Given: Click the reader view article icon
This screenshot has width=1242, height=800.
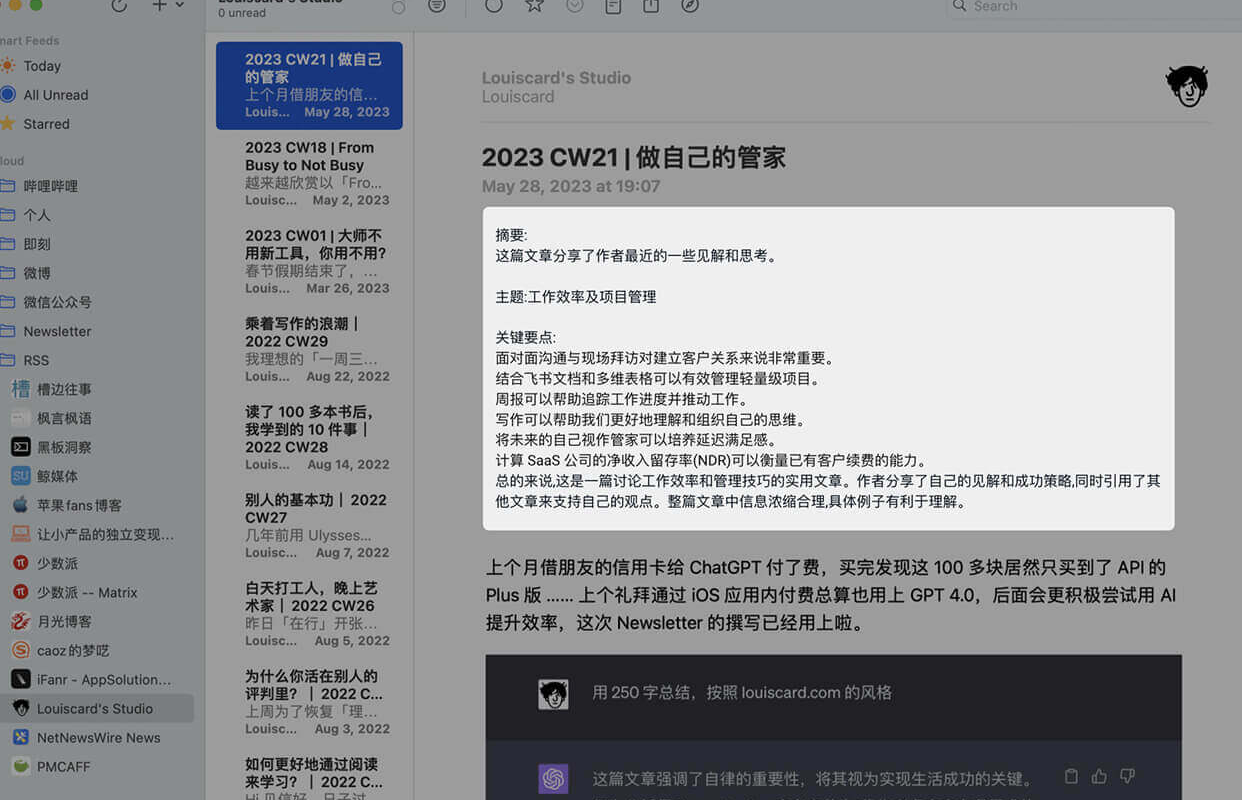Looking at the screenshot, I should click(x=613, y=6).
